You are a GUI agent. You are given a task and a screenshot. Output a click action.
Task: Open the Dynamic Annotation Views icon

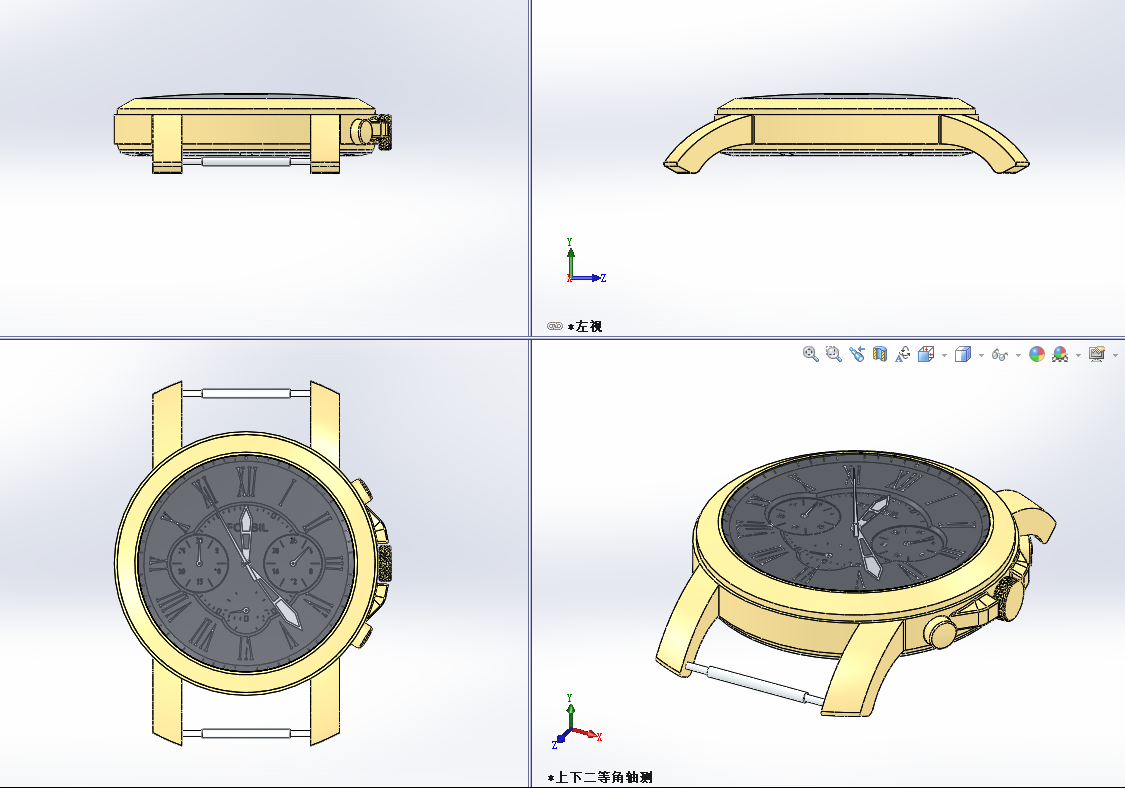903,354
